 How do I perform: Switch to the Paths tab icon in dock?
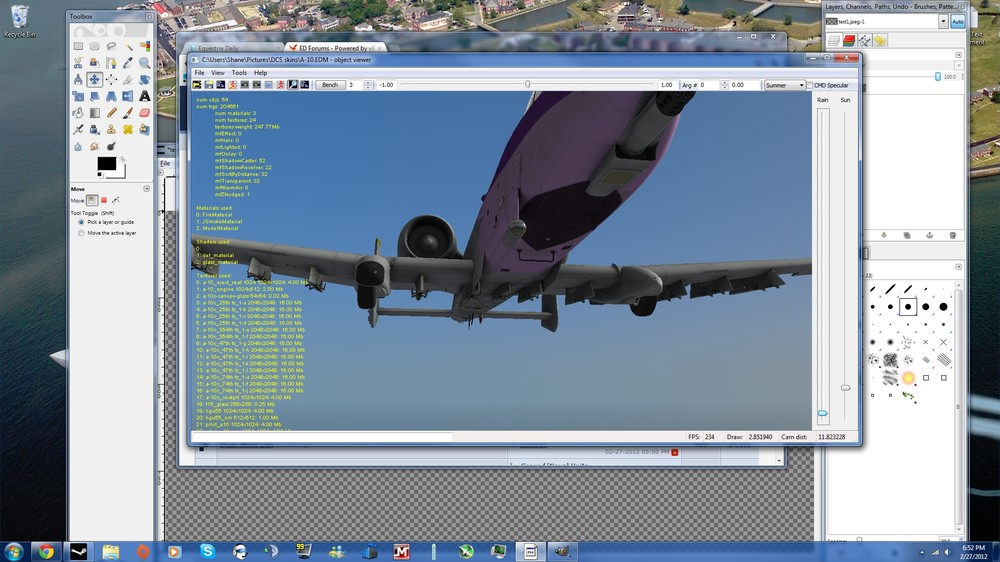tap(864, 40)
